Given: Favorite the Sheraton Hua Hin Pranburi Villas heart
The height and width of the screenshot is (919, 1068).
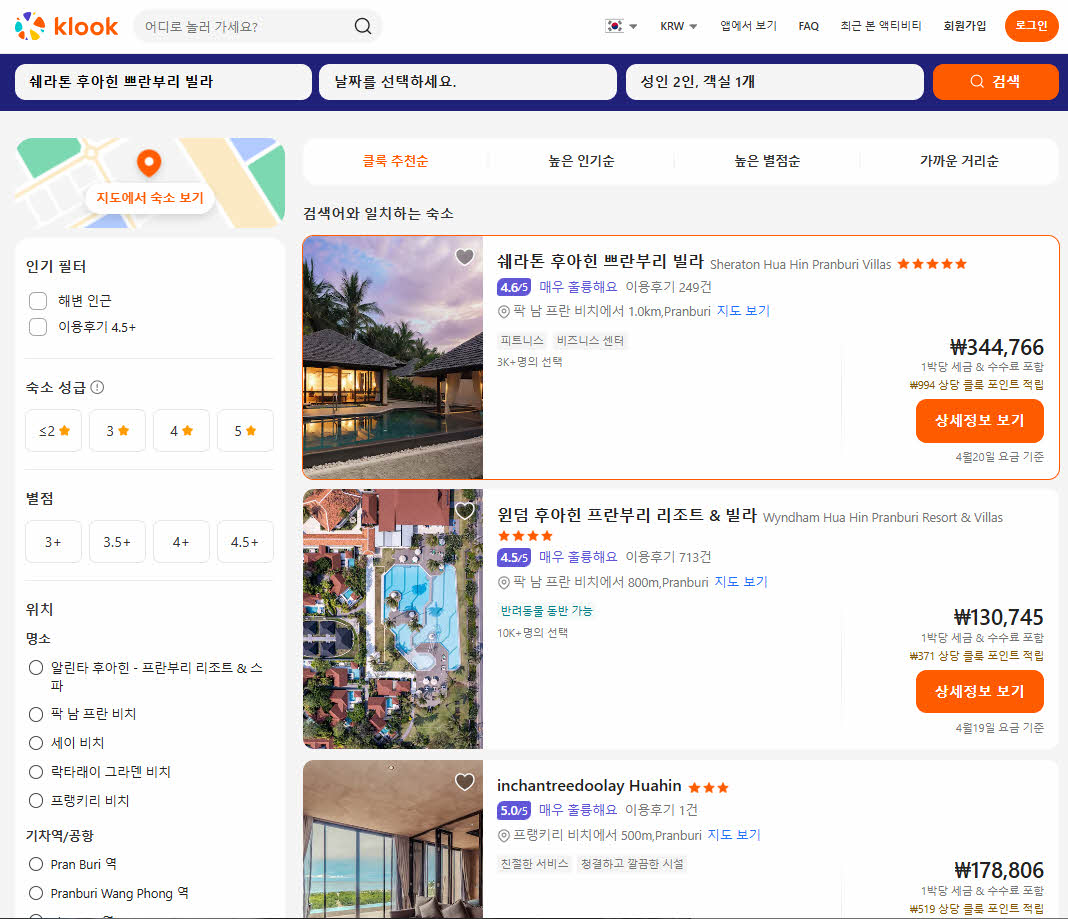Looking at the screenshot, I should (465, 256).
